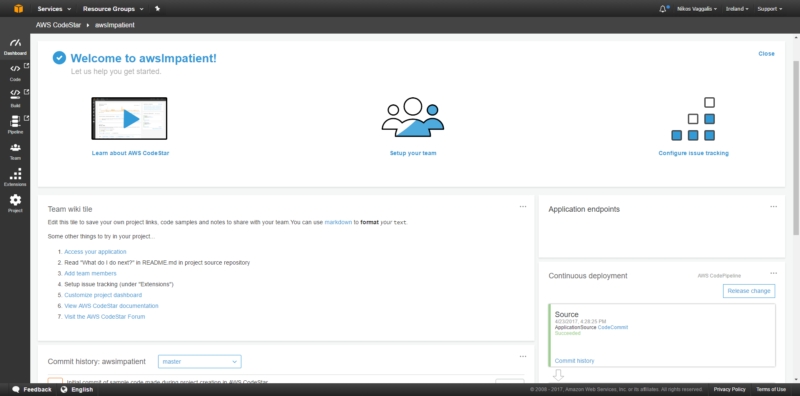Screen dimensions: 800x396
Task: Play the Learn about AWS CodeStar video
Action: click(129, 118)
